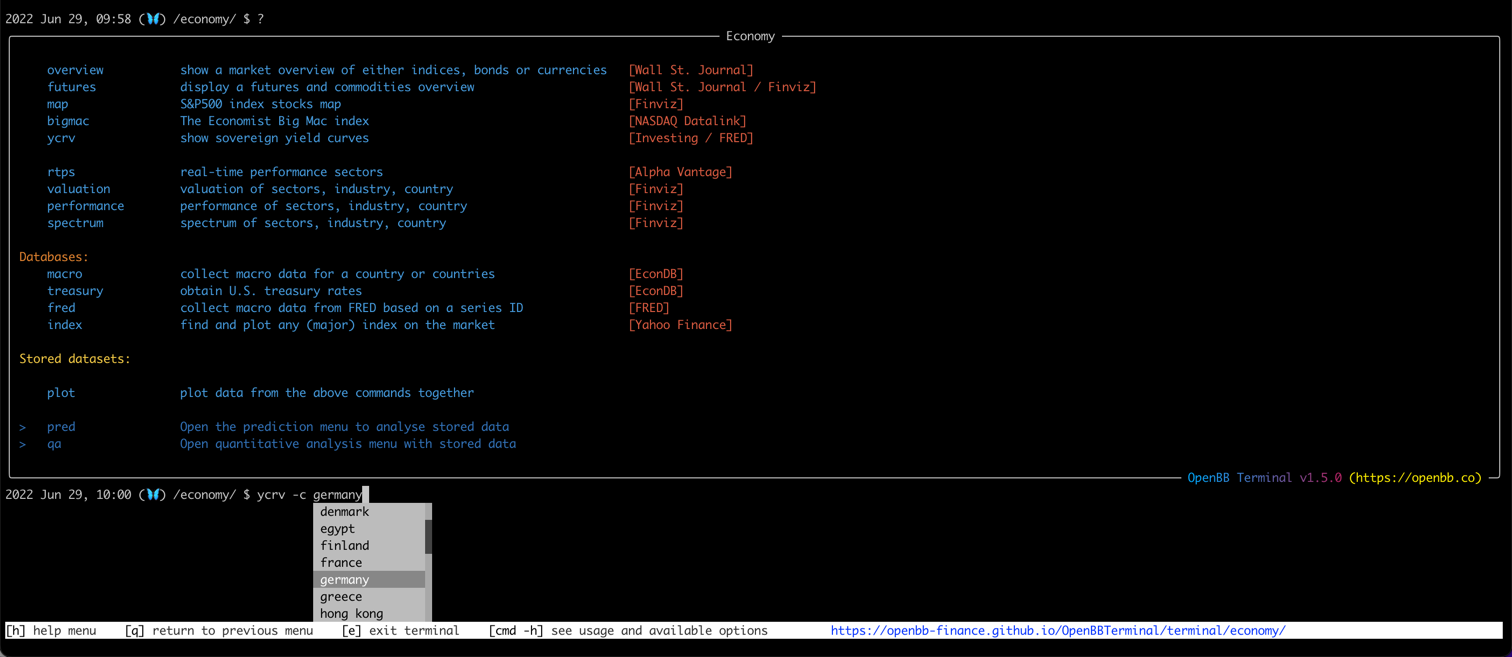The width and height of the screenshot is (1512, 657).
Task: Click the 'overview' command name
Action: tap(75, 70)
